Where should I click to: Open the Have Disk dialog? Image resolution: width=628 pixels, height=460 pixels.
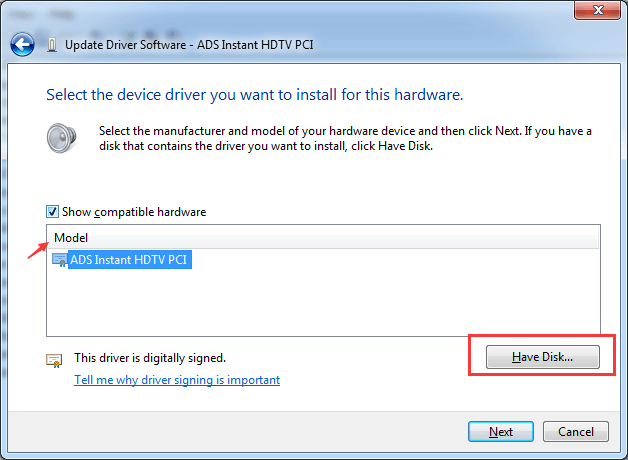tap(541, 356)
